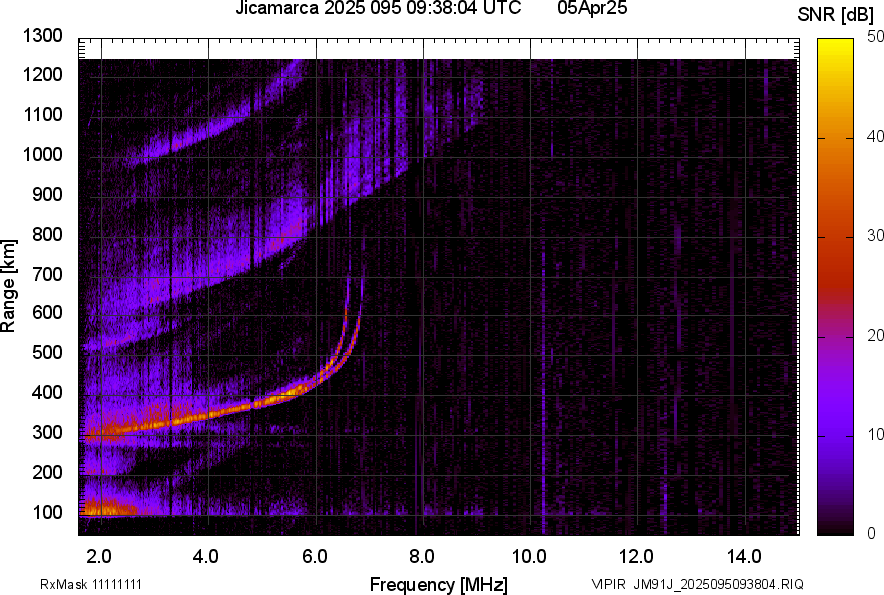The height and width of the screenshot is (595, 884).
Task: Click the frequency tick label '2.0'
Action: (x=99, y=557)
